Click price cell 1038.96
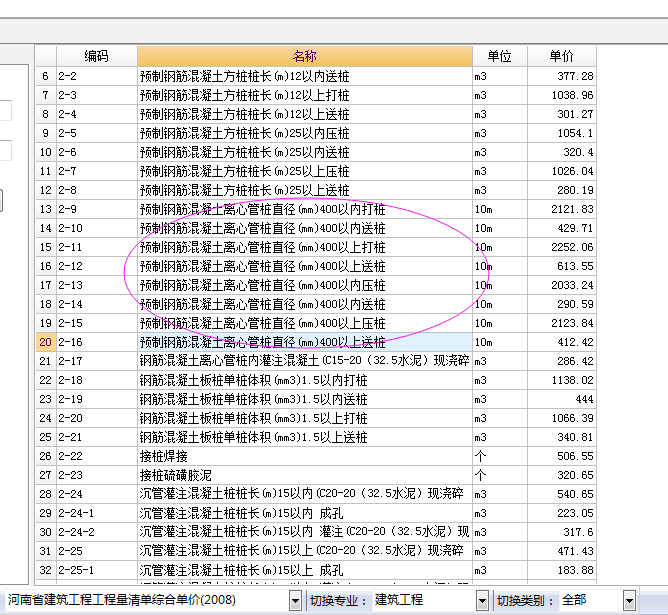 561,95
